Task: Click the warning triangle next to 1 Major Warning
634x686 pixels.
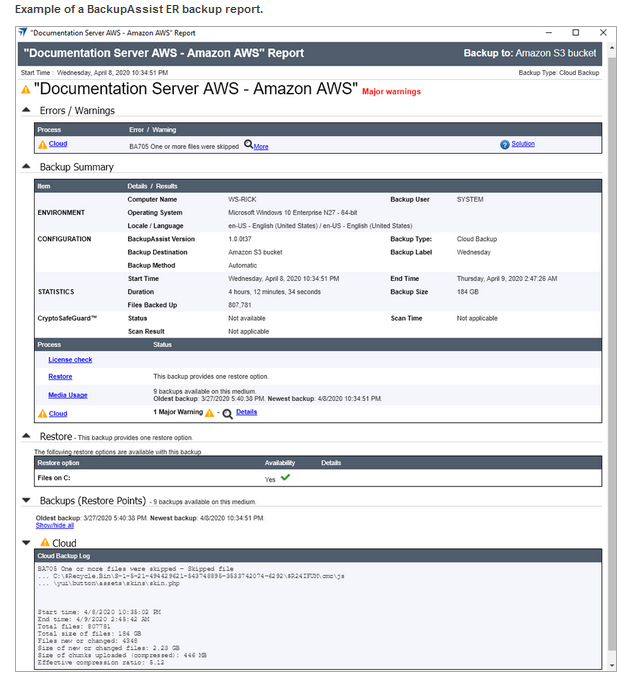Action: click(x=209, y=412)
